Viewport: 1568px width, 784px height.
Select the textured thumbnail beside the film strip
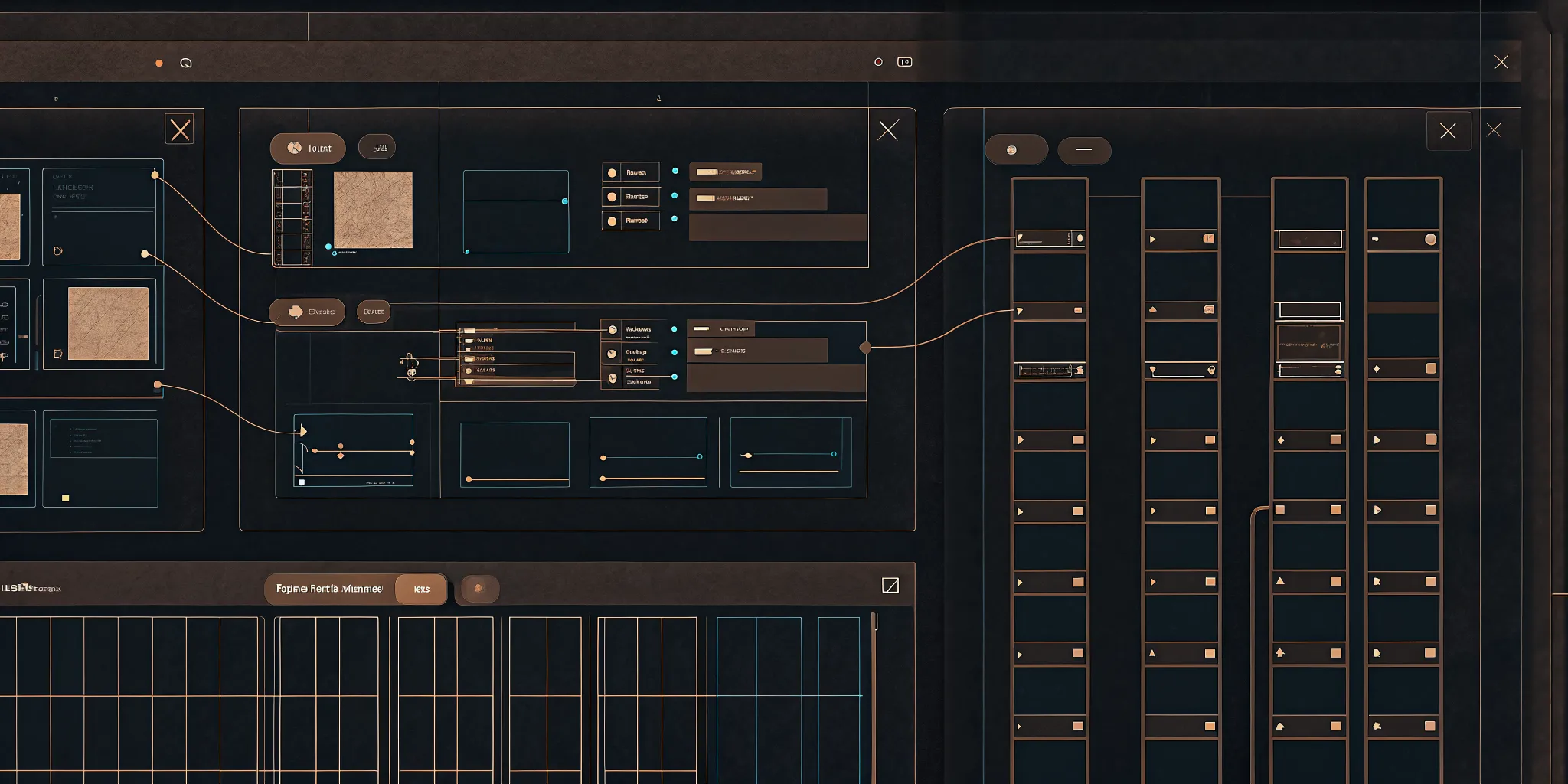[x=373, y=210]
